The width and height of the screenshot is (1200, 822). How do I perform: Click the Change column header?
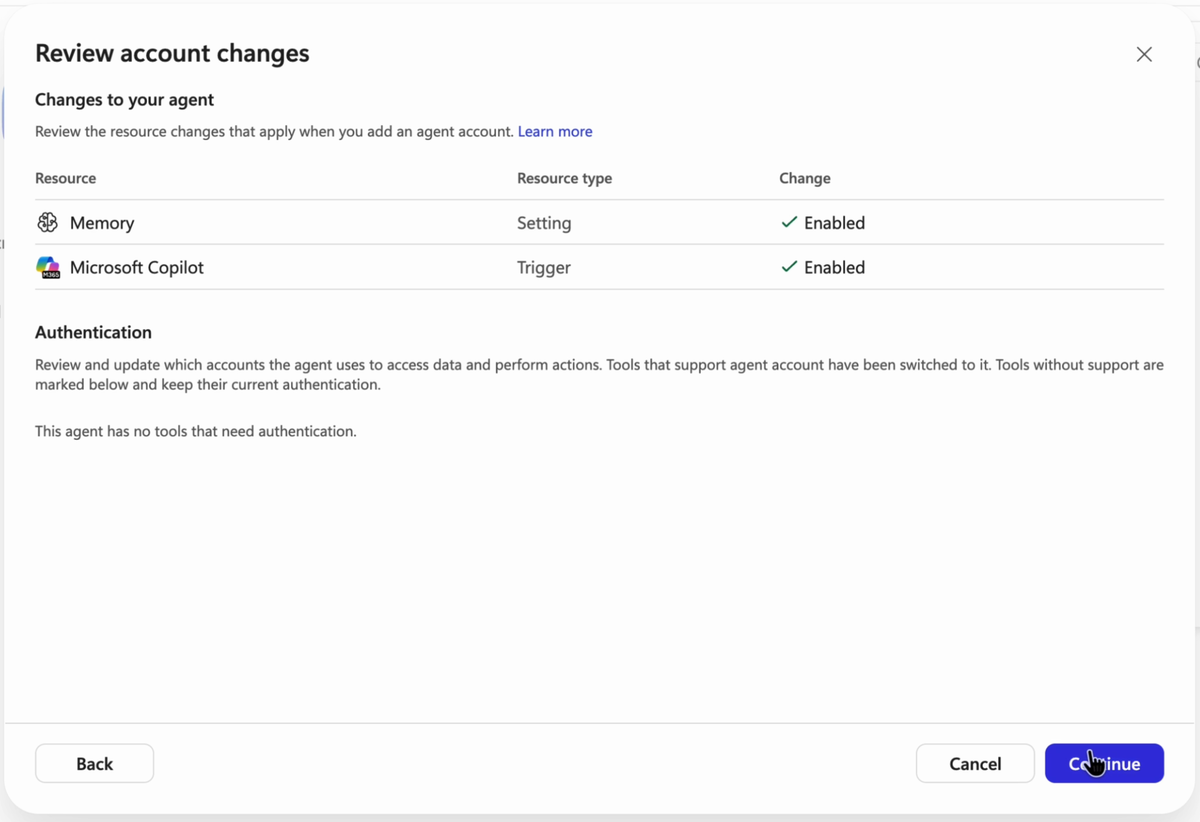tap(805, 178)
